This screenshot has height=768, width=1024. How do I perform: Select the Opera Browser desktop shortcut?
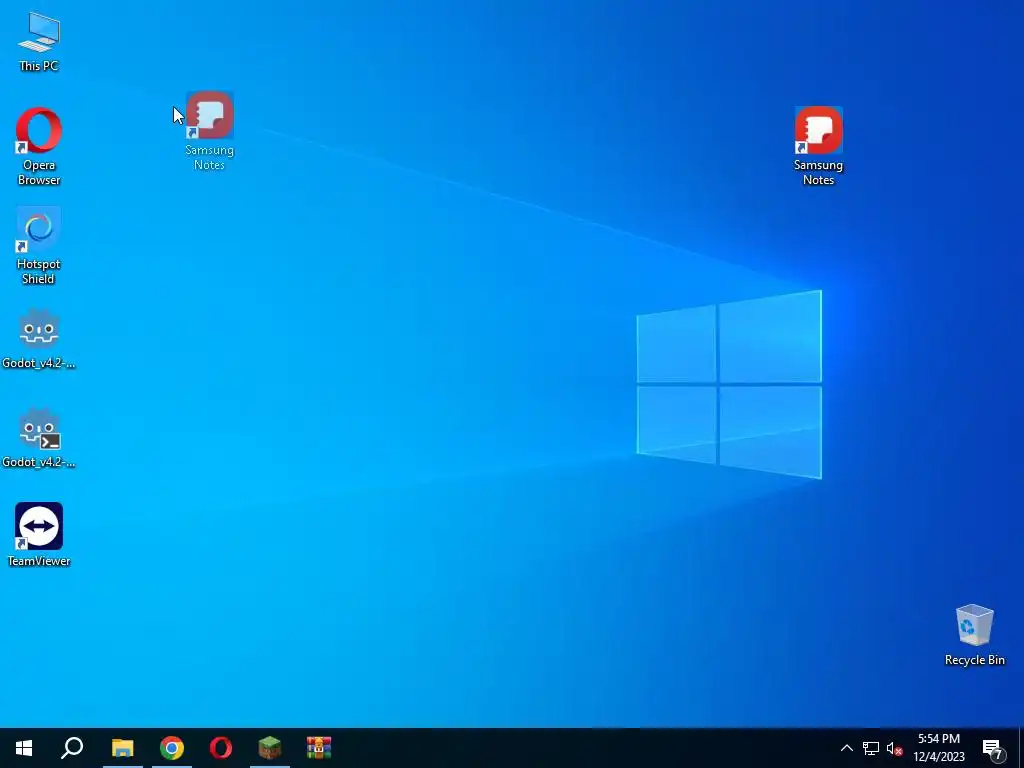(39, 146)
